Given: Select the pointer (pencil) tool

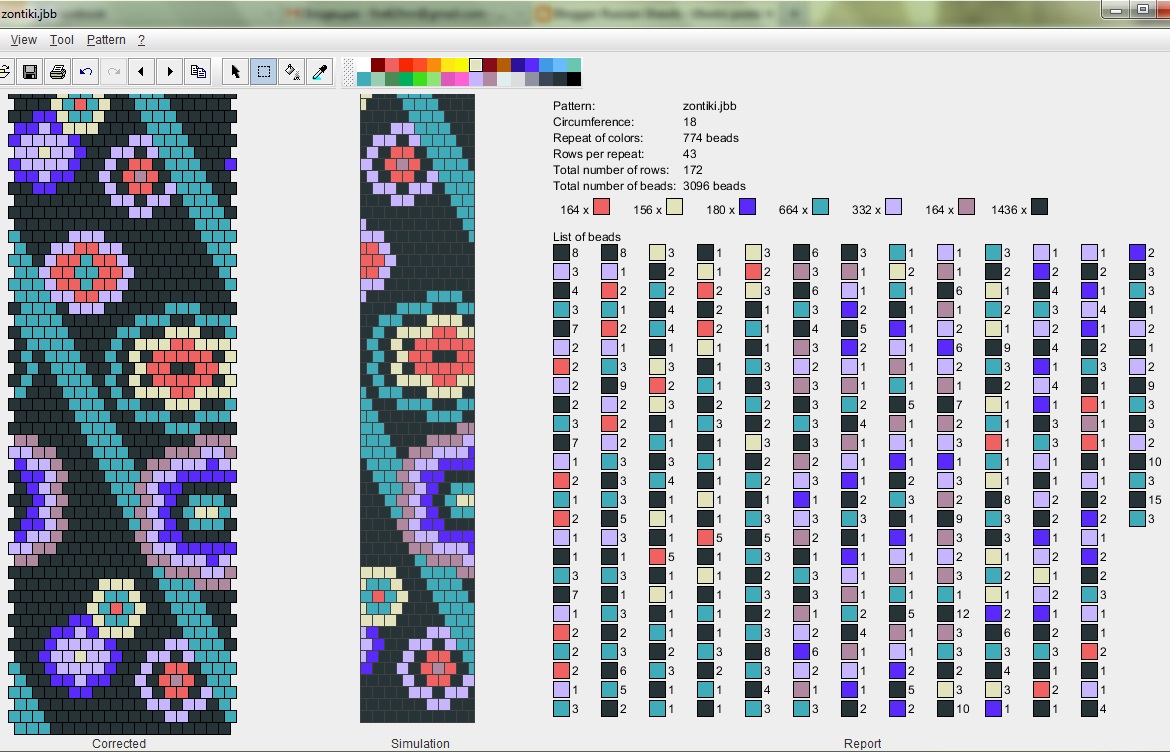Looking at the screenshot, I should tap(236, 72).
